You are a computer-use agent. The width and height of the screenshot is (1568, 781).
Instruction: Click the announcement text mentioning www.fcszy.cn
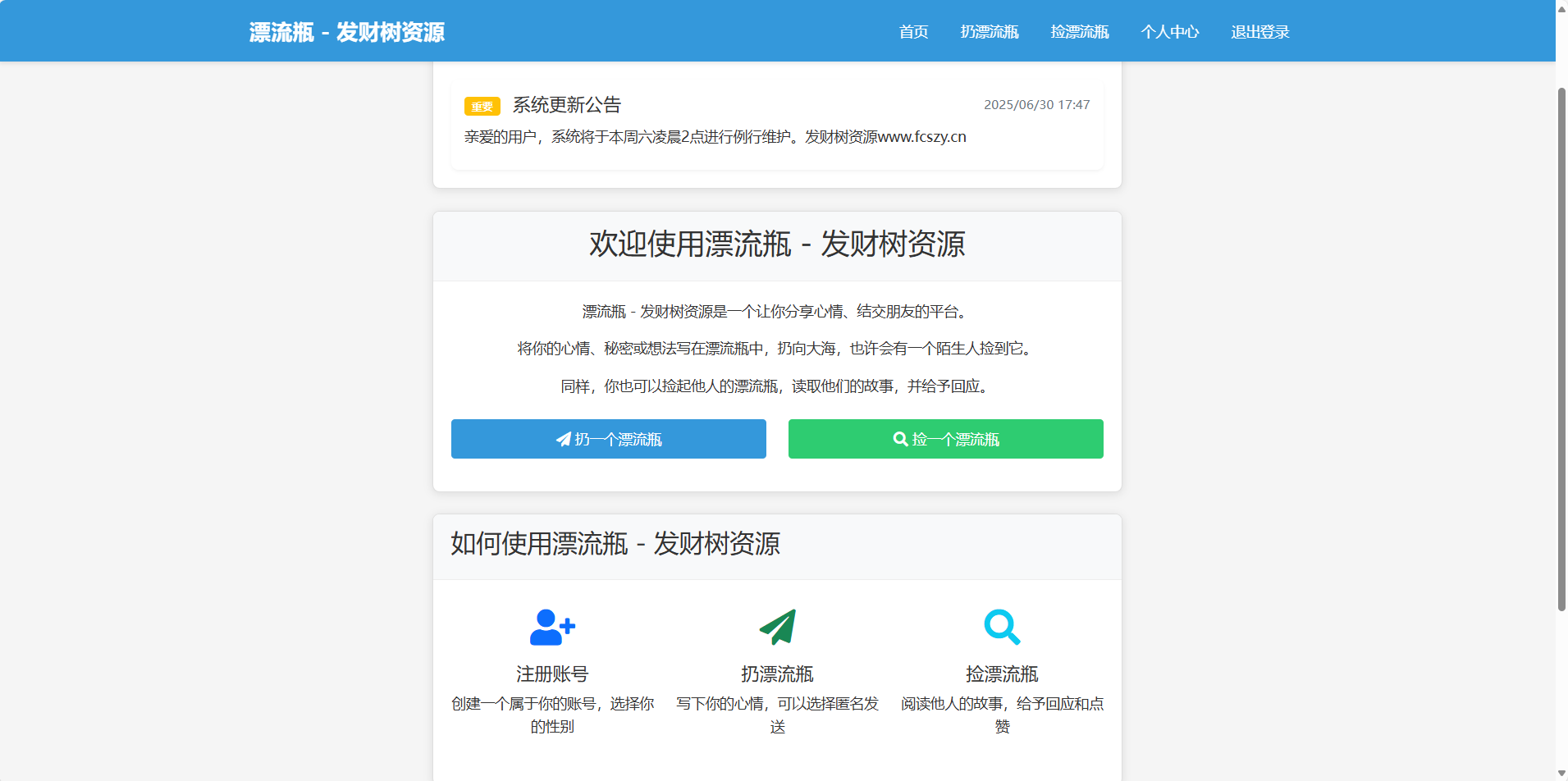(715, 137)
